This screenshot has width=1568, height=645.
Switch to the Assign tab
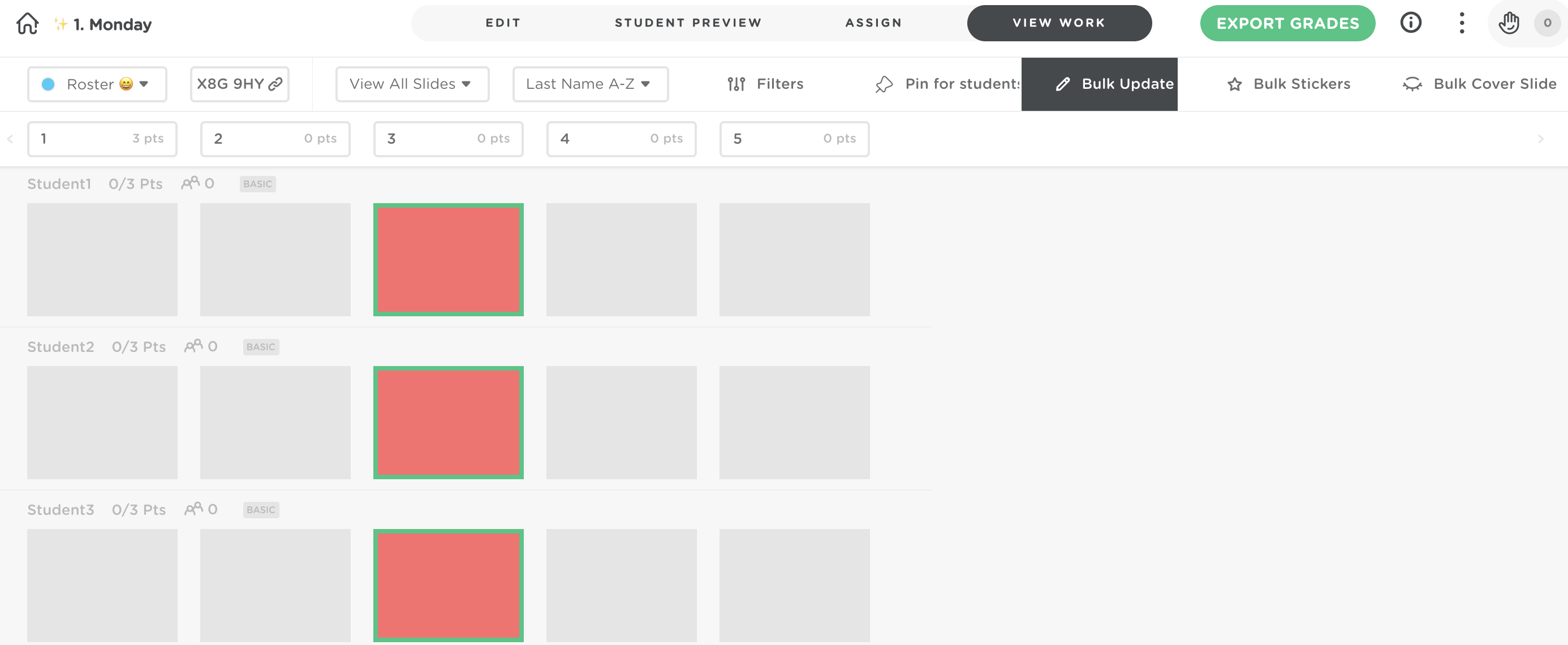point(873,23)
